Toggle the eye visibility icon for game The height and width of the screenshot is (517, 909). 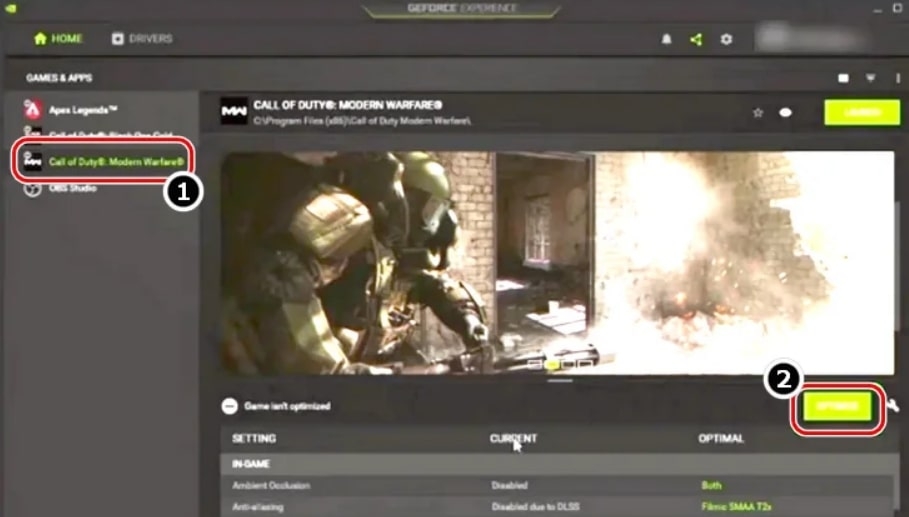pyautogui.click(x=786, y=112)
